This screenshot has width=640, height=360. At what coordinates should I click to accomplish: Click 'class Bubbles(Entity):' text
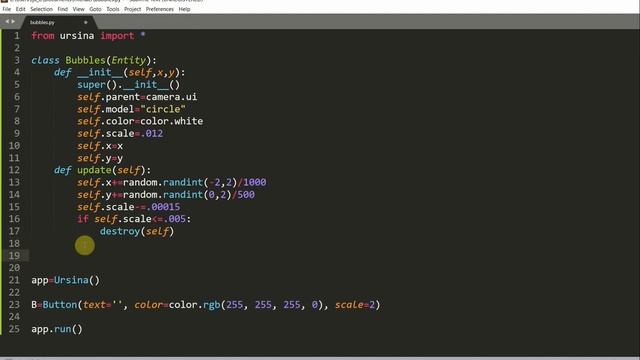point(94,60)
